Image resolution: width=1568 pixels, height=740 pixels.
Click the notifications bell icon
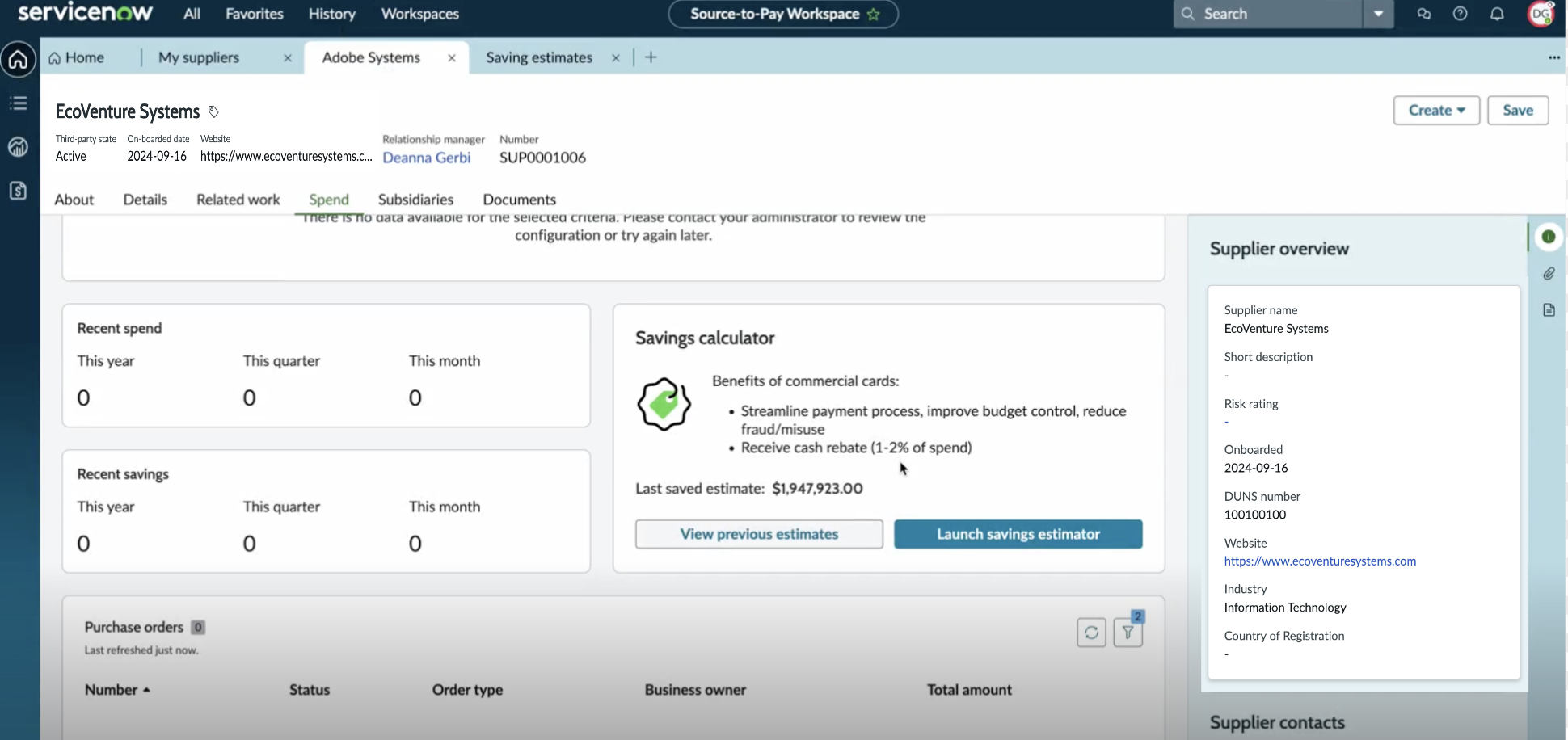(1497, 14)
